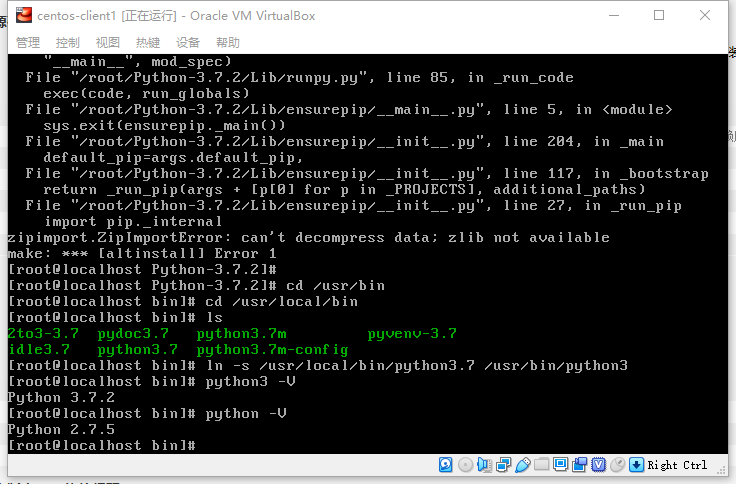Click the USB devices status icon
This screenshot has width=736, height=484.
tap(522, 465)
